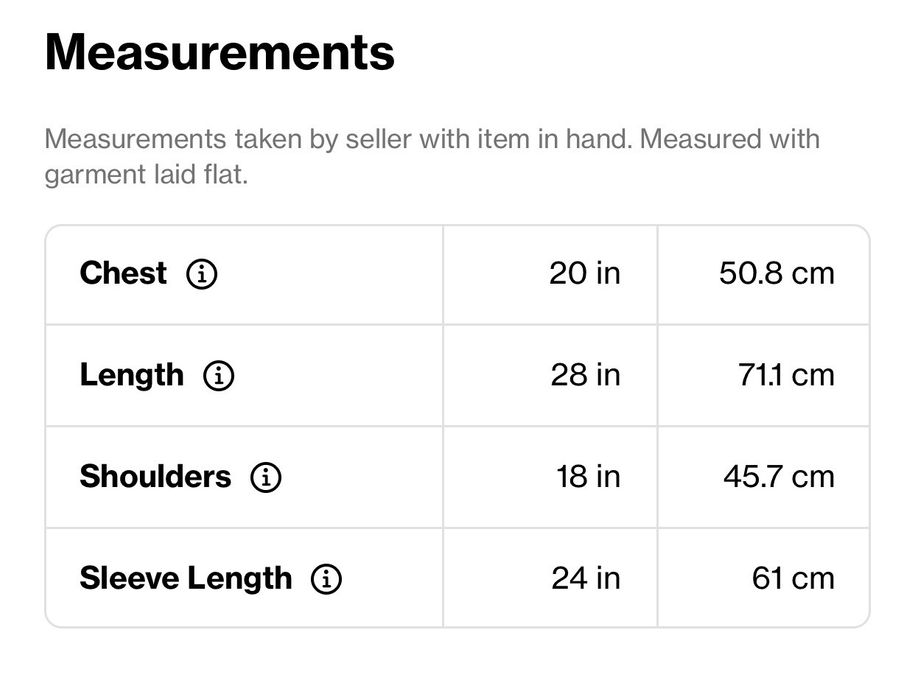Click the Sleeve Length label text

[x=186, y=579]
